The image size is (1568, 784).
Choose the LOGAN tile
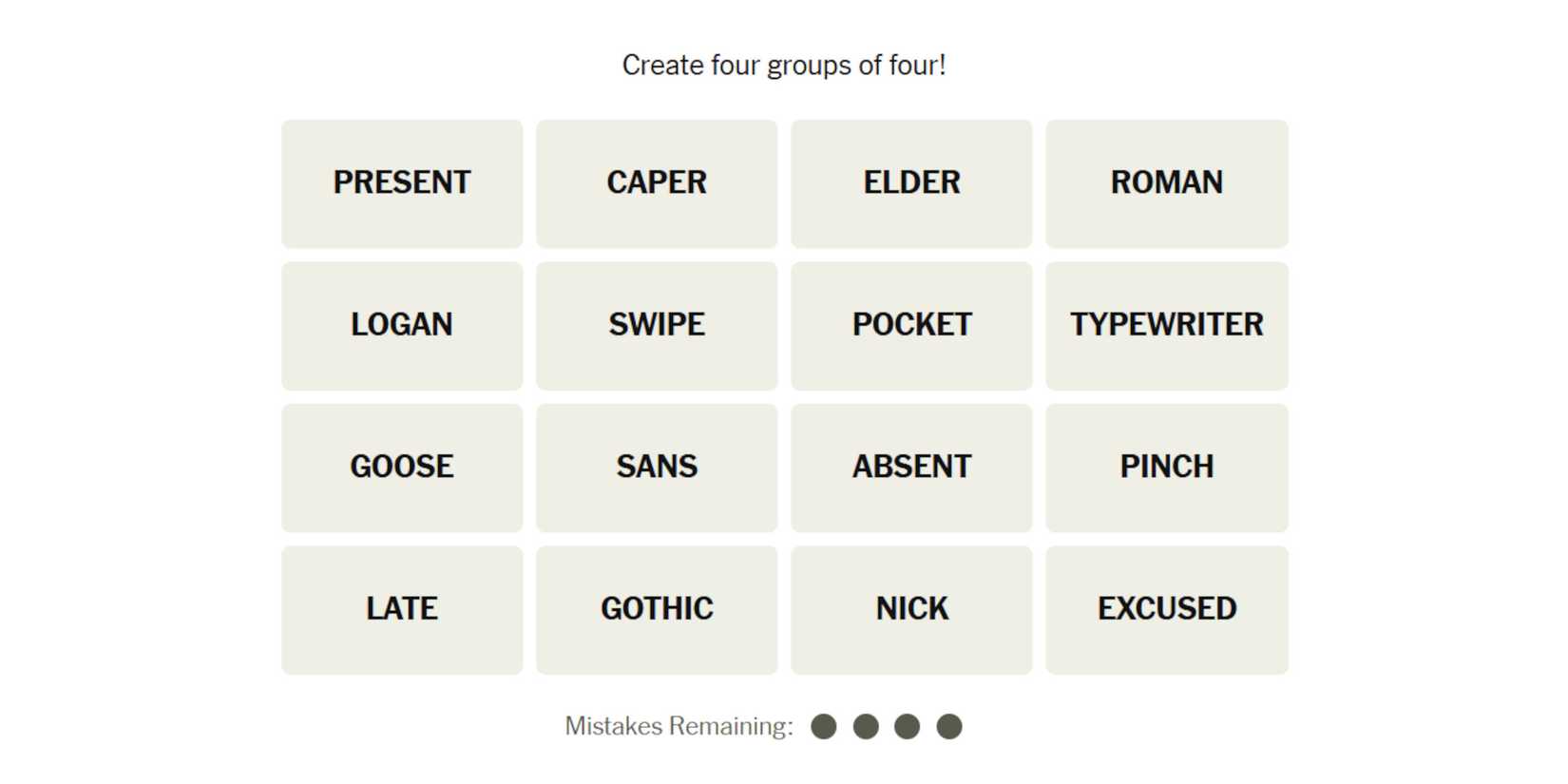pyautogui.click(x=402, y=325)
